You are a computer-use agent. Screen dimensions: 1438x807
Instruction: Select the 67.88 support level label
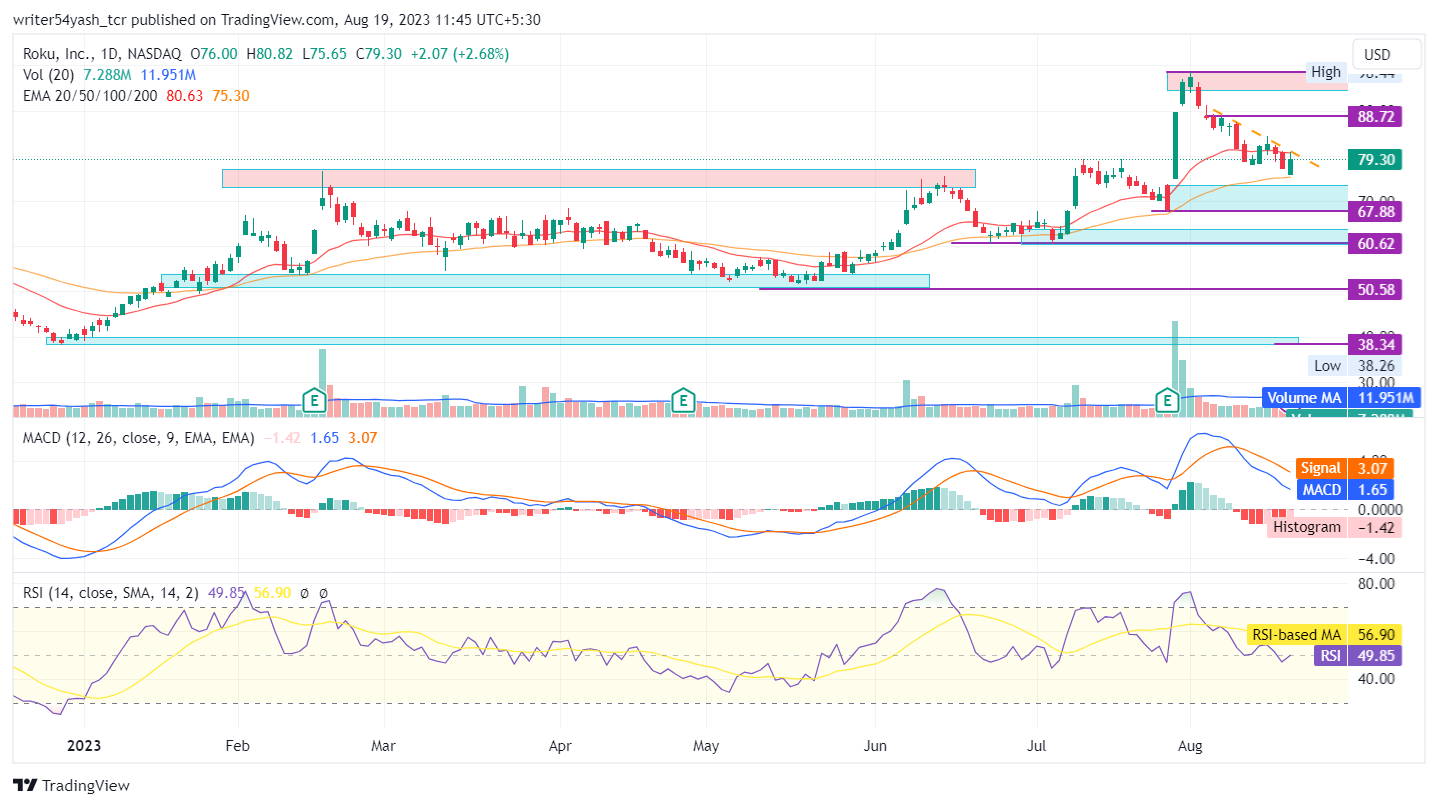click(1375, 211)
